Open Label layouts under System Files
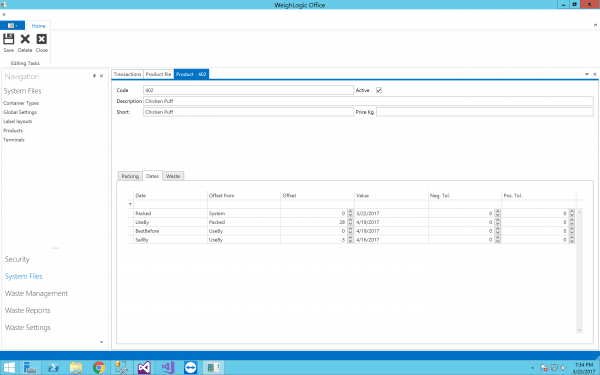The height and width of the screenshot is (375, 600). pyautogui.click(x=18, y=121)
